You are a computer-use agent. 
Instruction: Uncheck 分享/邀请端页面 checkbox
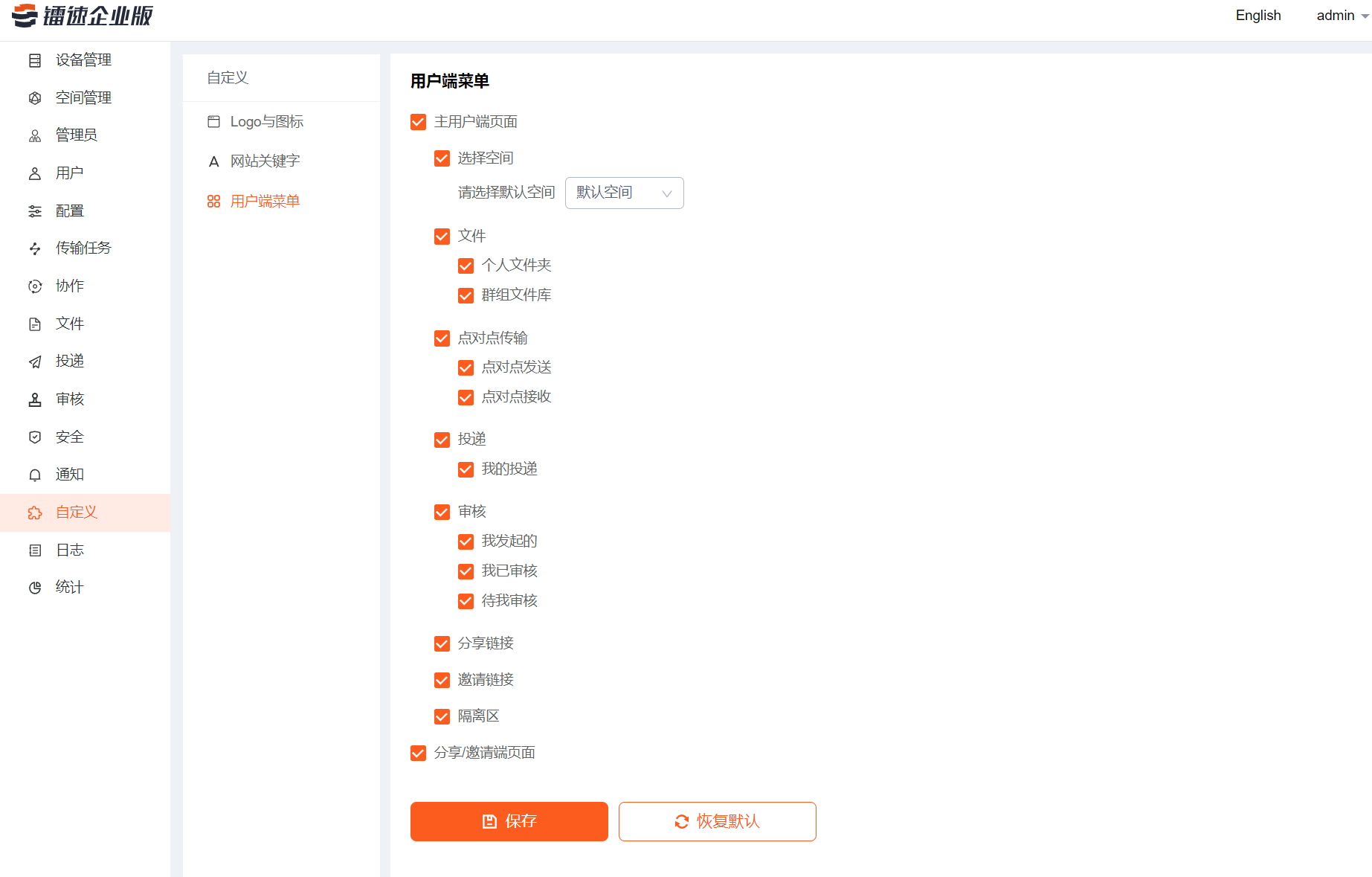coord(418,753)
